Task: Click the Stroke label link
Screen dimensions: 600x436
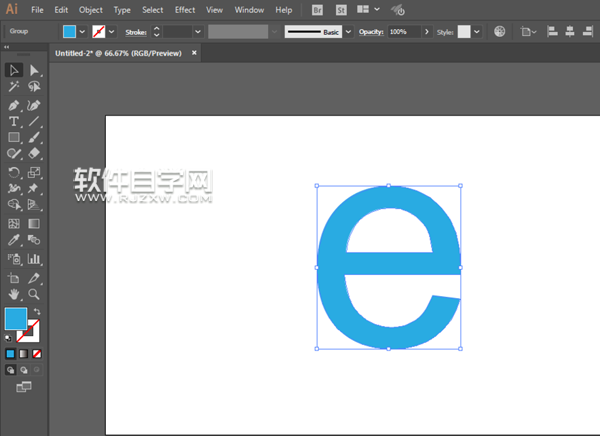Action: [x=136, y=32]
